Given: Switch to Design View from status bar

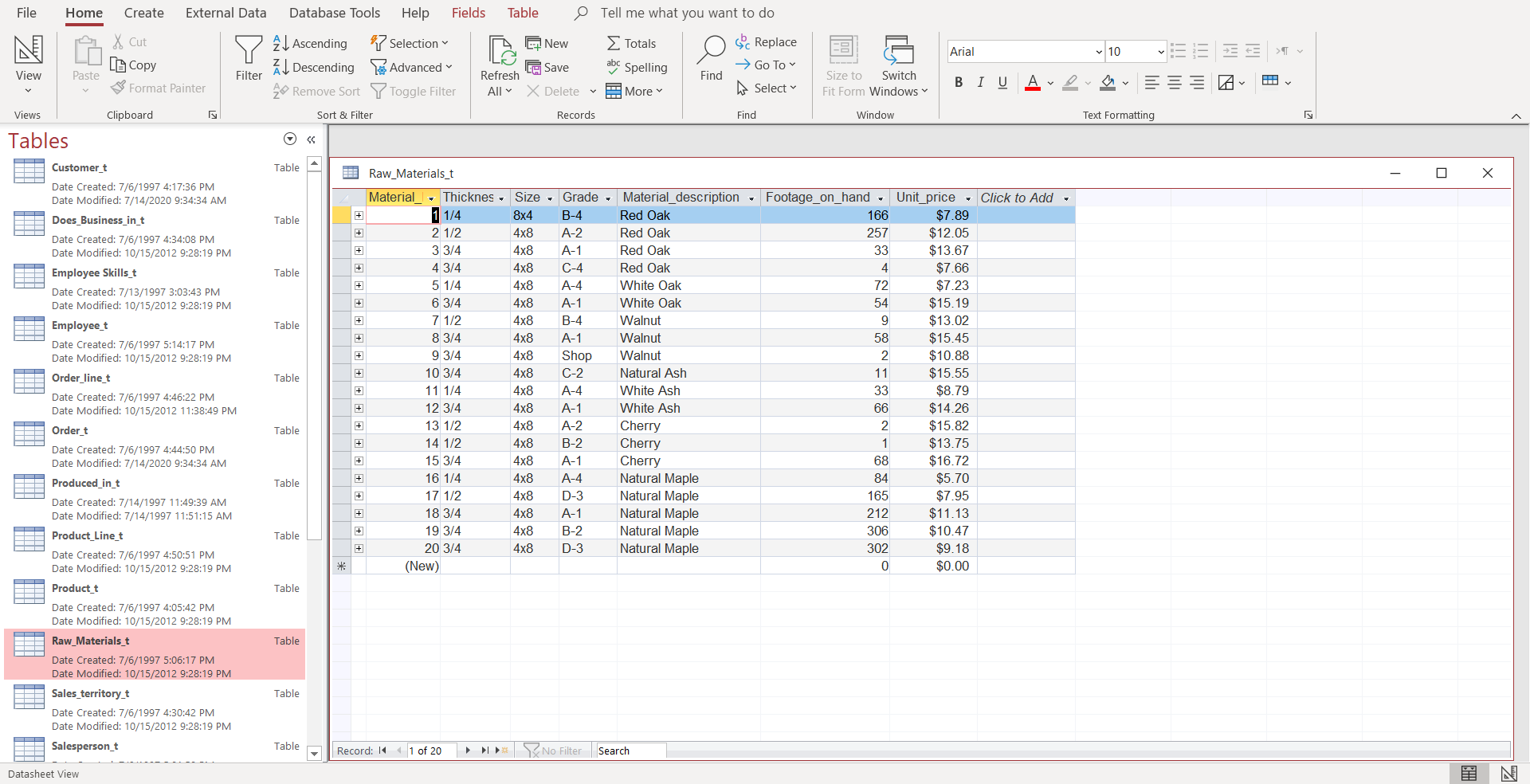Looking at the screenshot, I should pos(1508,774).
